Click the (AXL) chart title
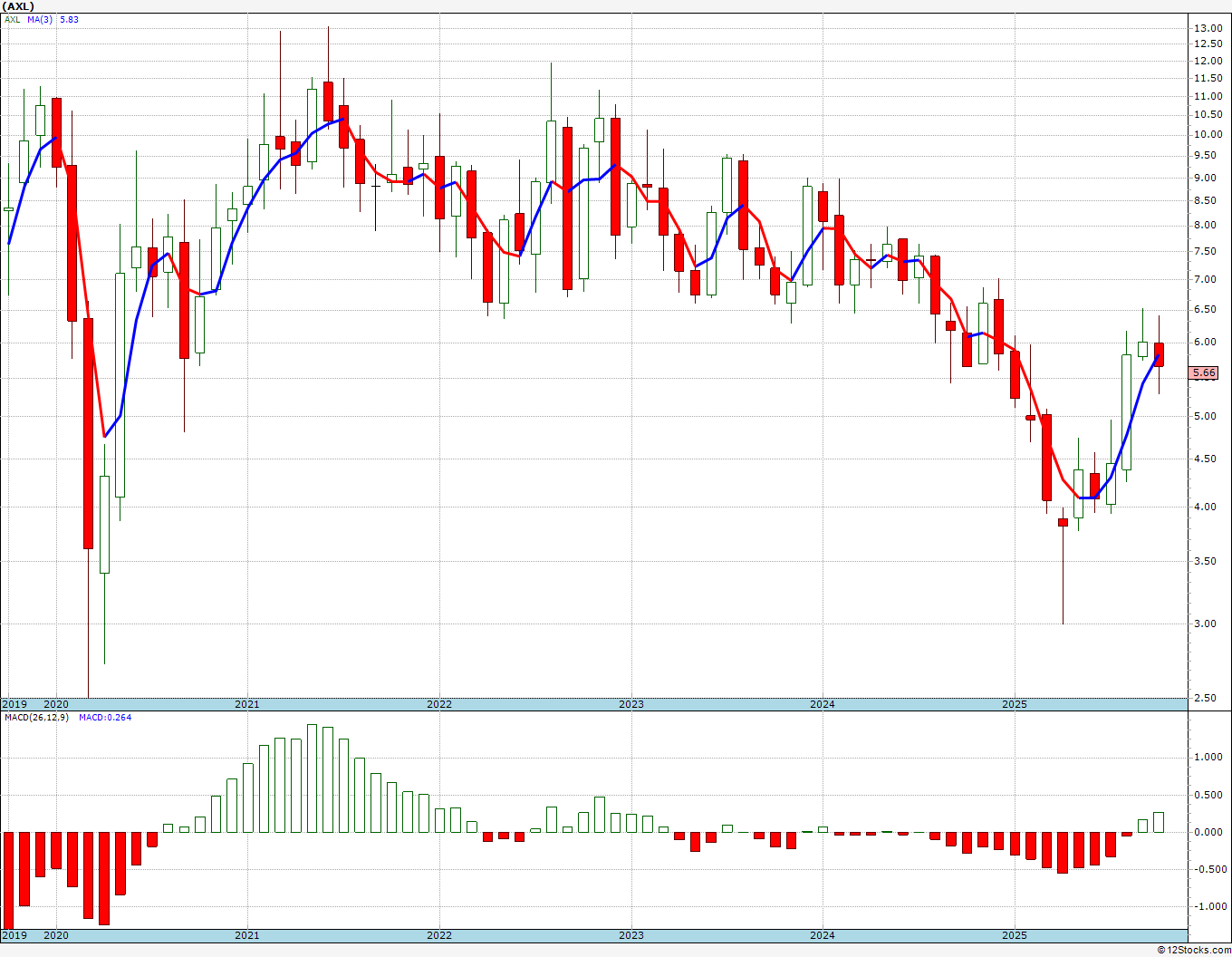This screenshot has height=957, width=1232. 18,6
